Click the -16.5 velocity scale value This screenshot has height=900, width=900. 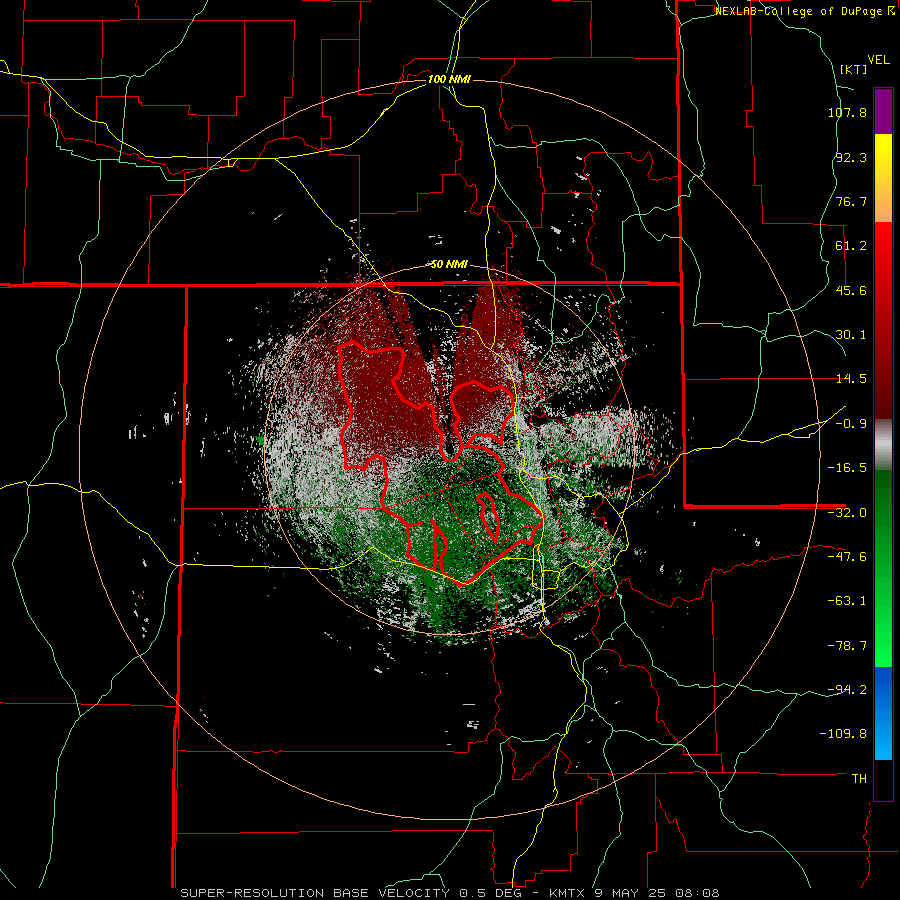[x=847, y=468]
